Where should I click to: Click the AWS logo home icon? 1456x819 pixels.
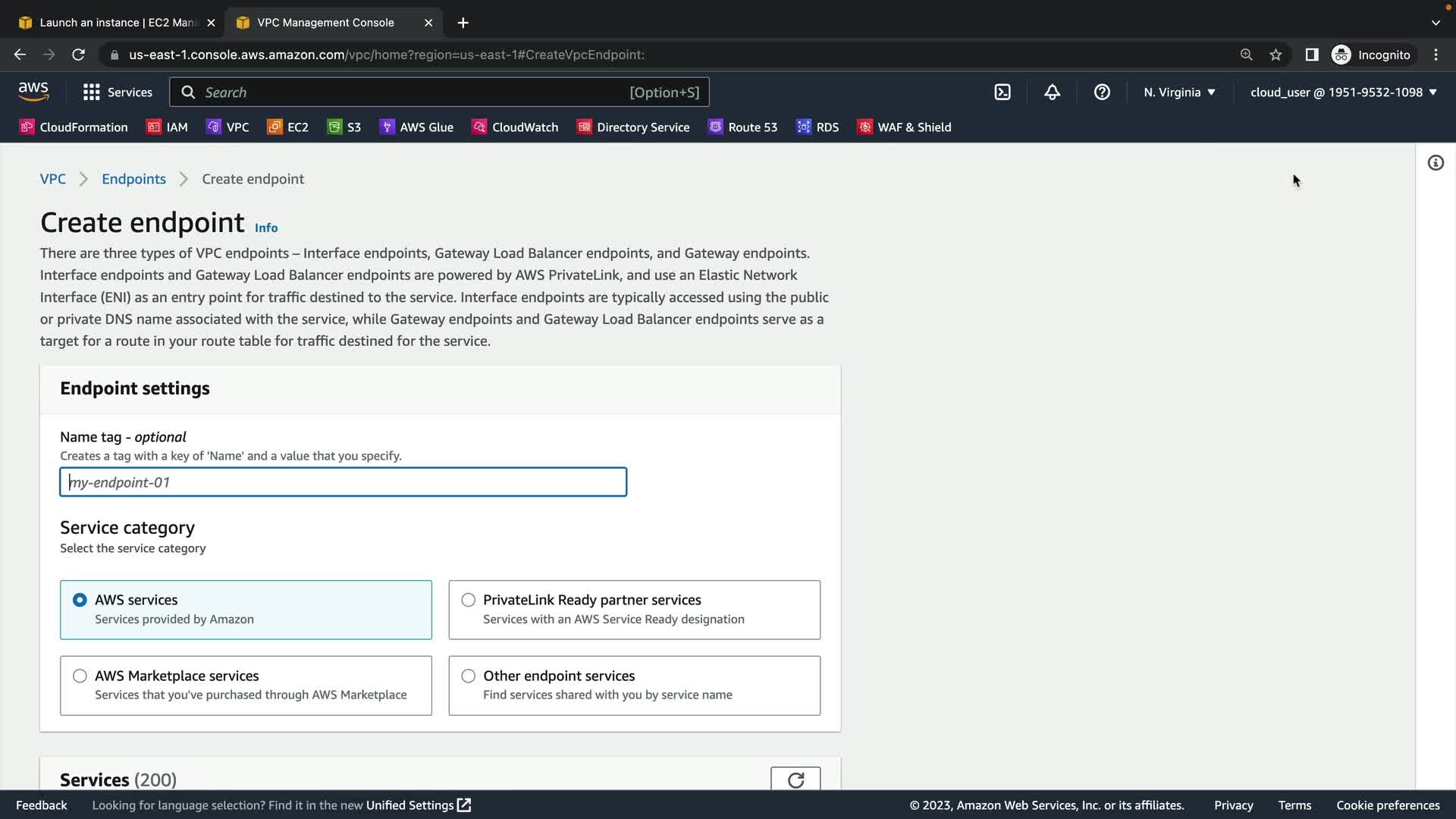click(33, 92)
